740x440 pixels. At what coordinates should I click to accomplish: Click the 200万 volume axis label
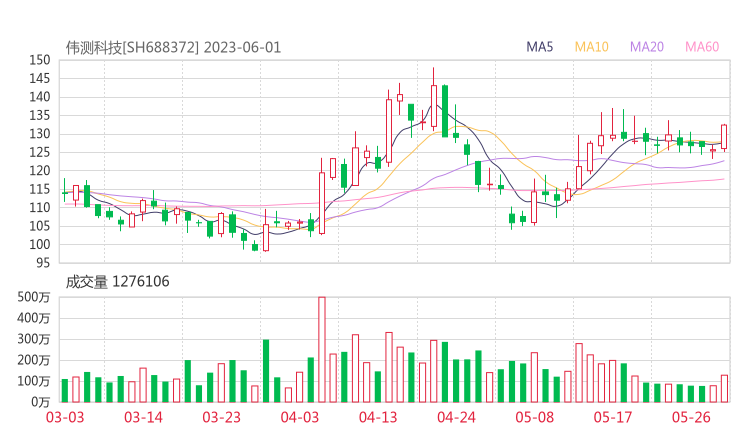(x=34, y=360)
